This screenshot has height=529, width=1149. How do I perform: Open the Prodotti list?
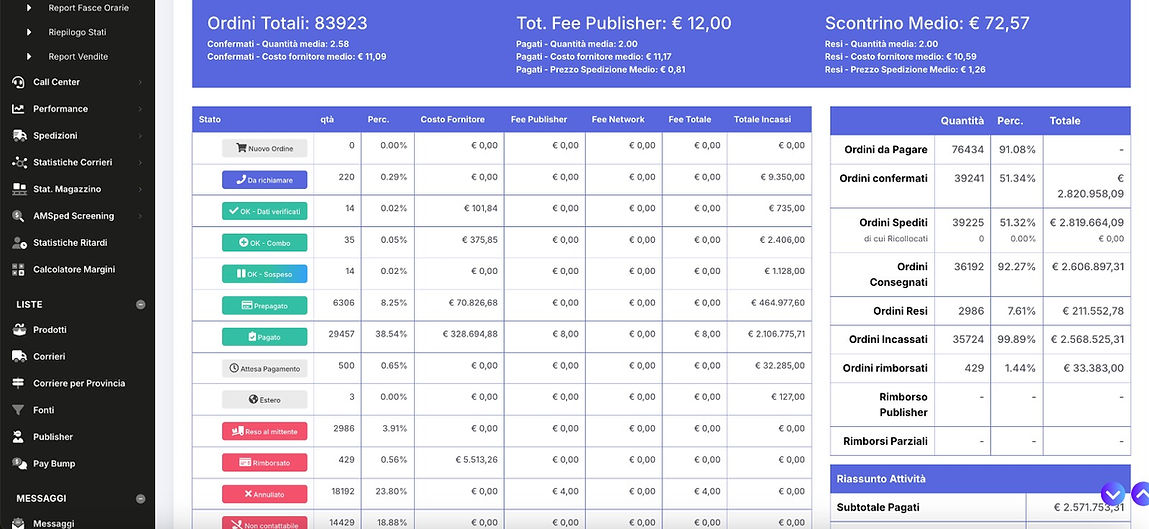(50, 330)
